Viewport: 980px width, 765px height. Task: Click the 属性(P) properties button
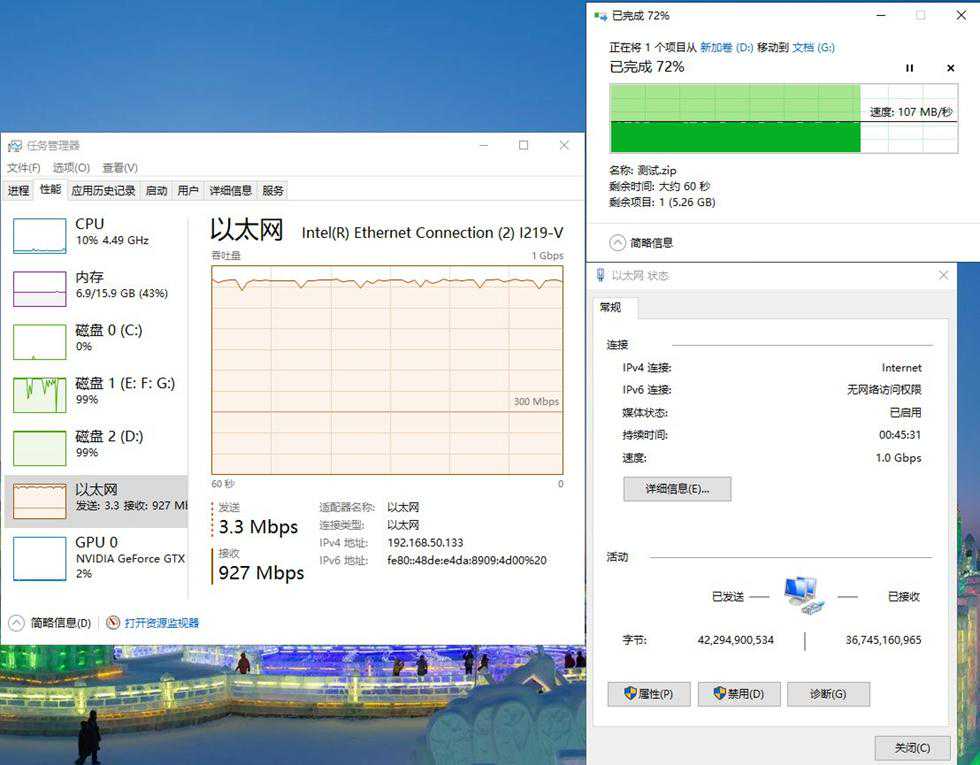648,694
